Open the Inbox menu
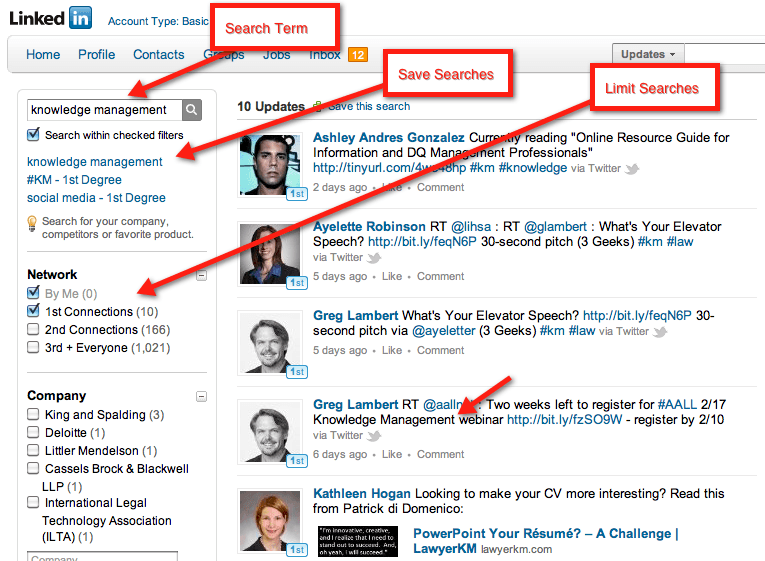 click(325, 55)
